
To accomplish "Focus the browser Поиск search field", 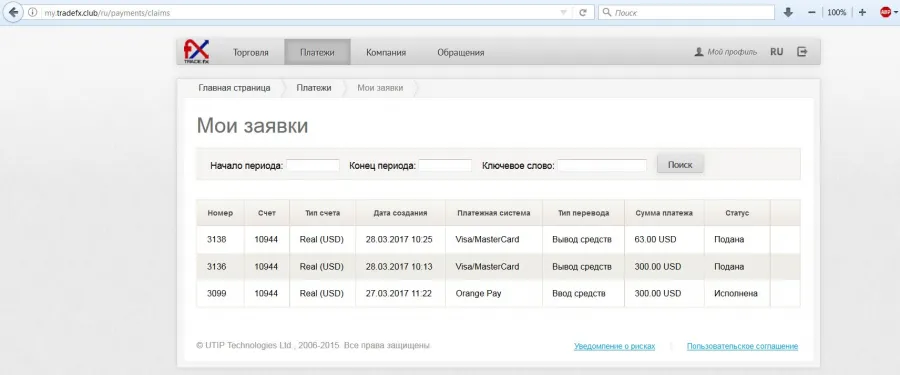I will click(x=686, y=12).
